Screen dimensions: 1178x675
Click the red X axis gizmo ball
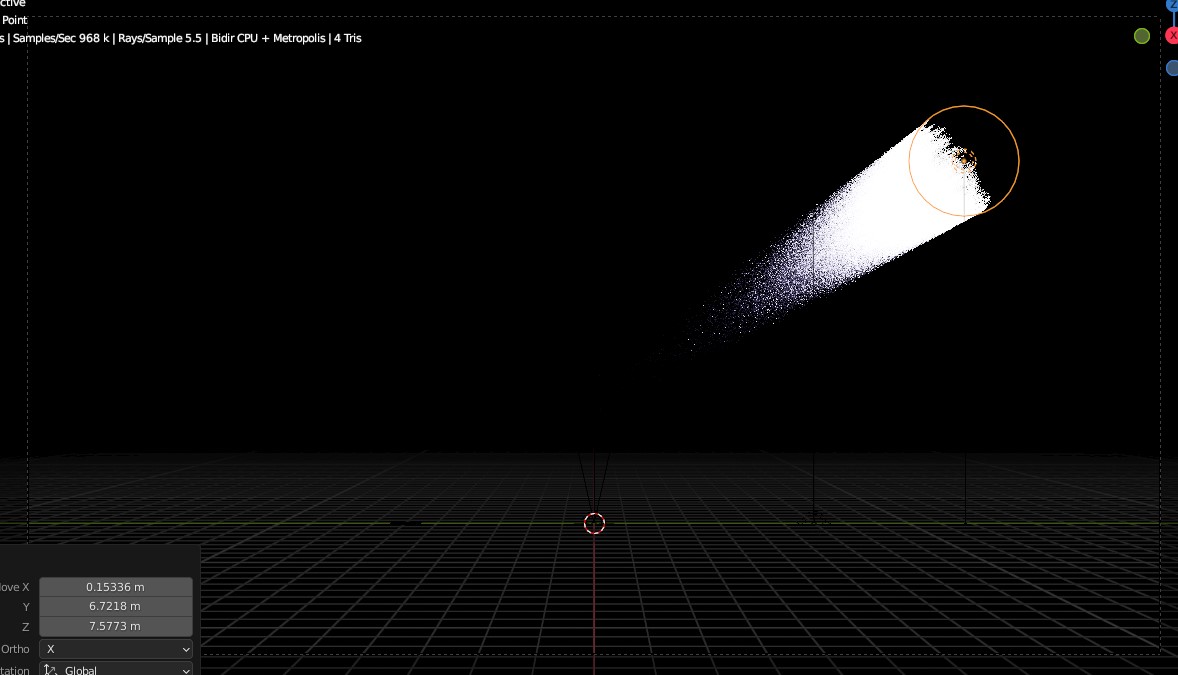coord(1172,36)
